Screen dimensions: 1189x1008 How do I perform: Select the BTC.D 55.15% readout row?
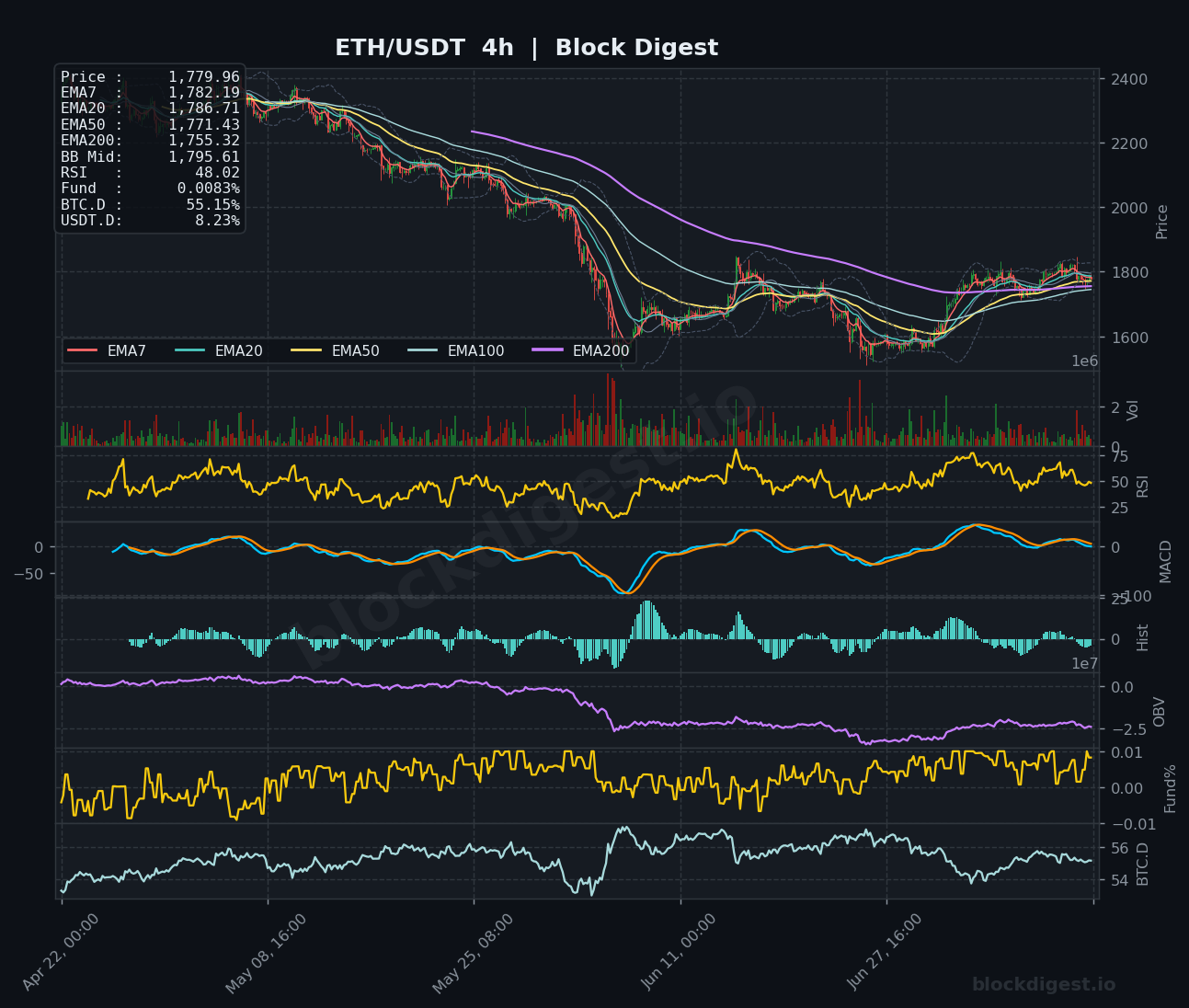tap(150, 205)
